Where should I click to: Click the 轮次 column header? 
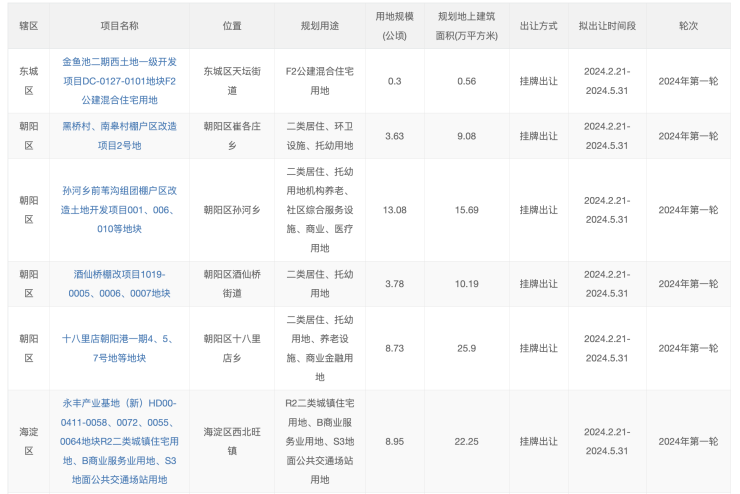click(x=688, y=25)
